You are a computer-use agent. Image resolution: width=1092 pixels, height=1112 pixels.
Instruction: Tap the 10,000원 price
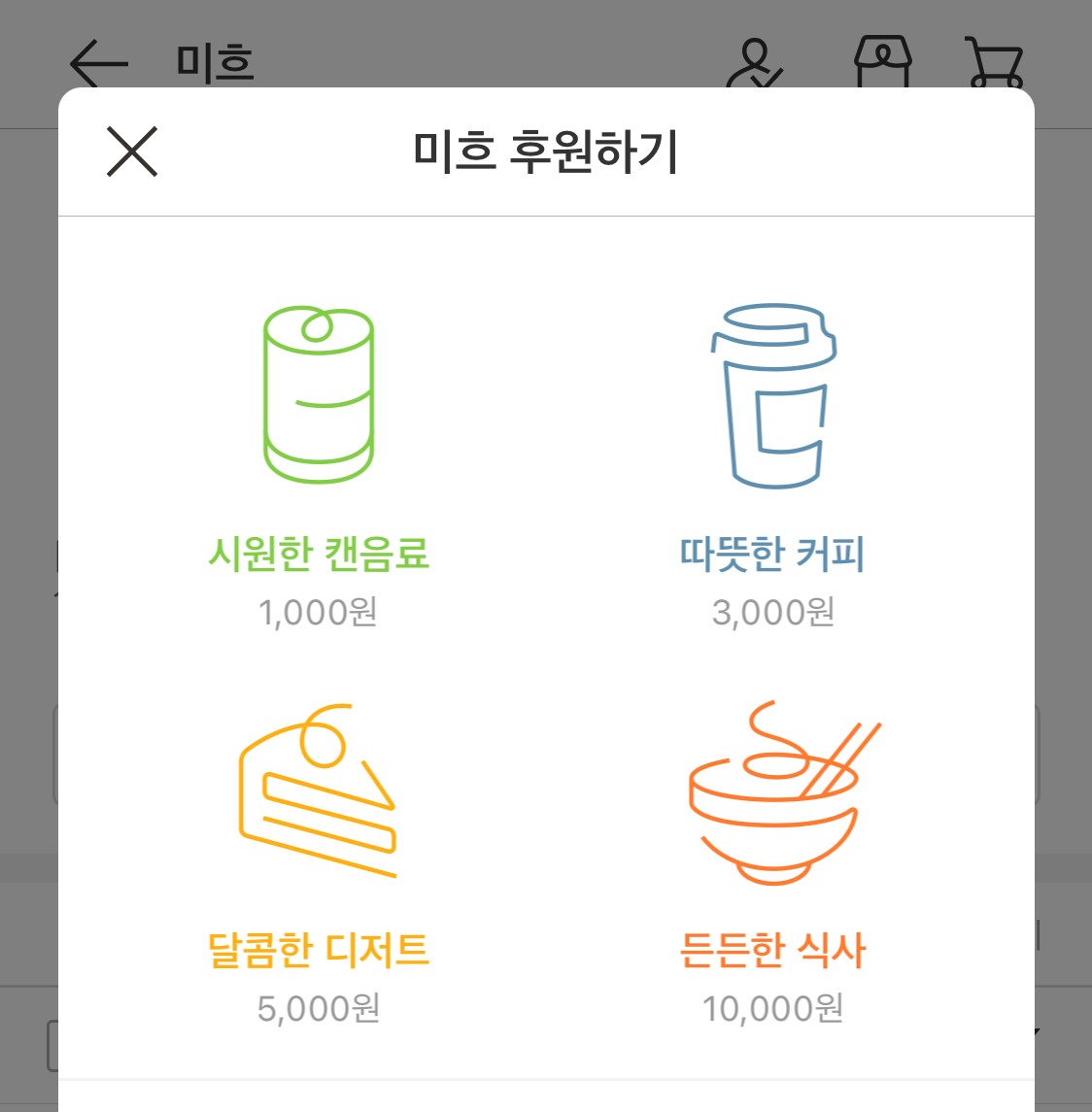772,1008
